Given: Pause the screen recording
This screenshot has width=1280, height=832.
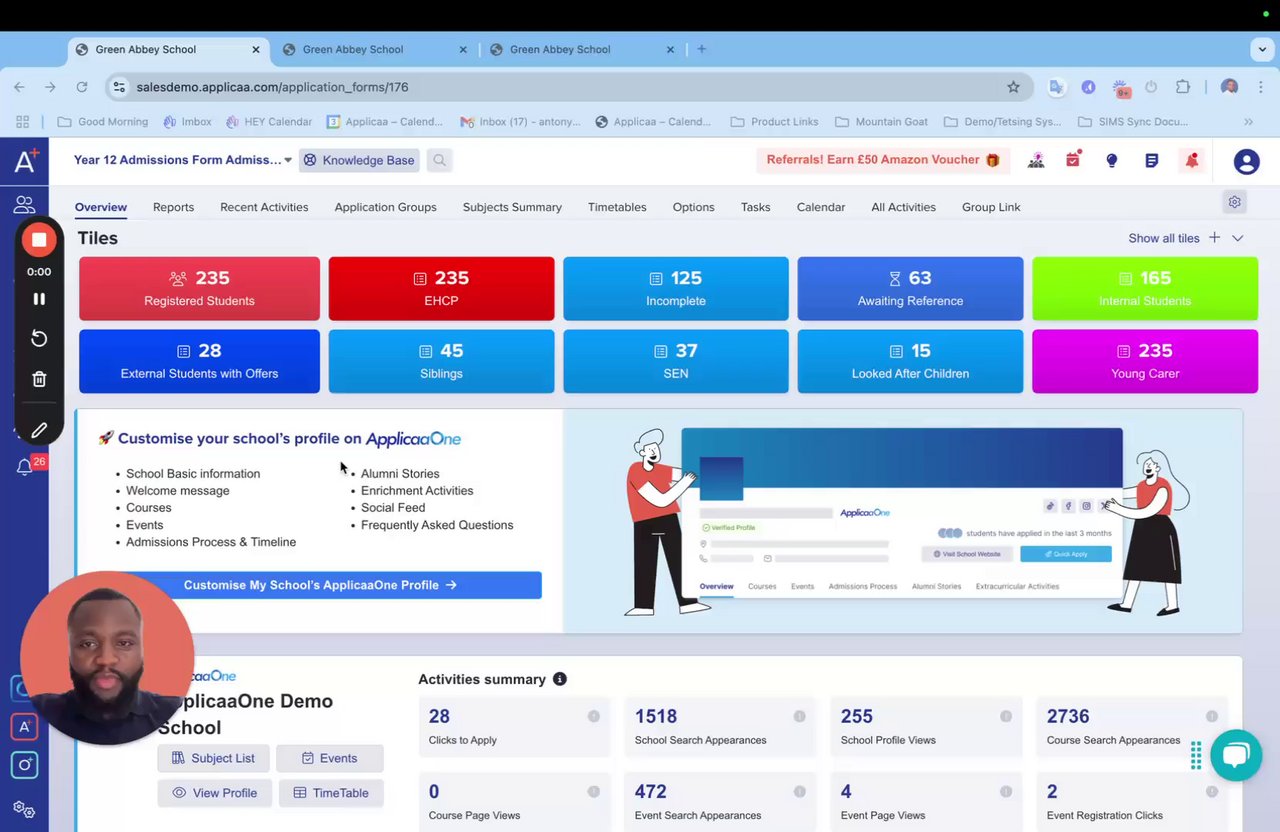Looking at the screenshot, I should pyautogui.click(x=39, y=299).
